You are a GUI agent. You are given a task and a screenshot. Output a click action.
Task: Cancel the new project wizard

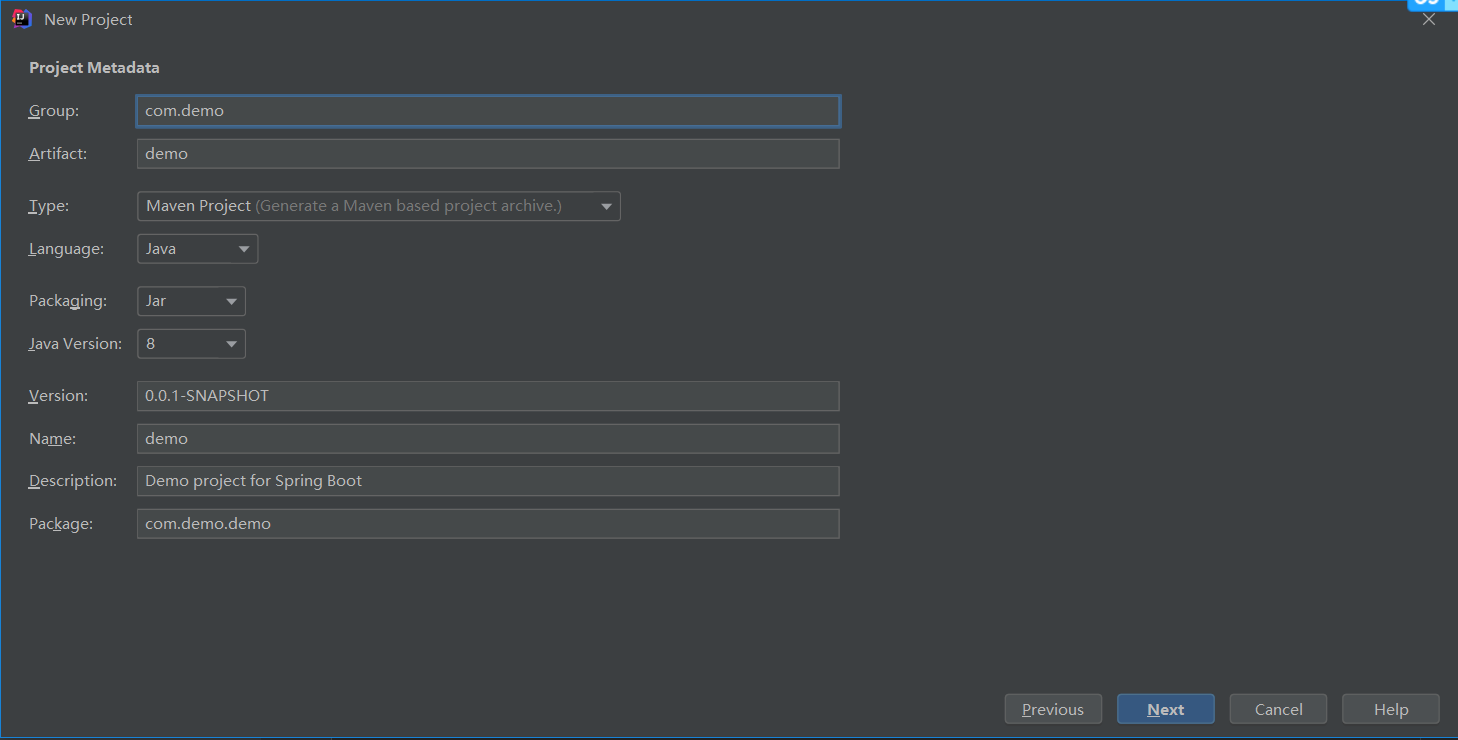pyautogui.click(x=1279, y=709)
